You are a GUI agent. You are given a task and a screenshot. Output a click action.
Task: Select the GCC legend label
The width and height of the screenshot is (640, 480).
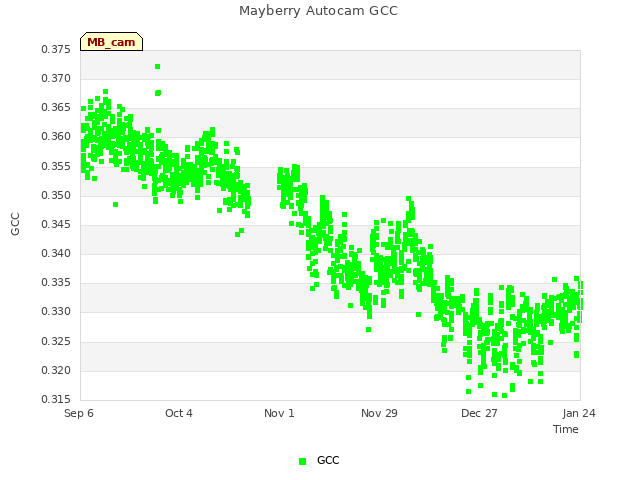point(328,460)
